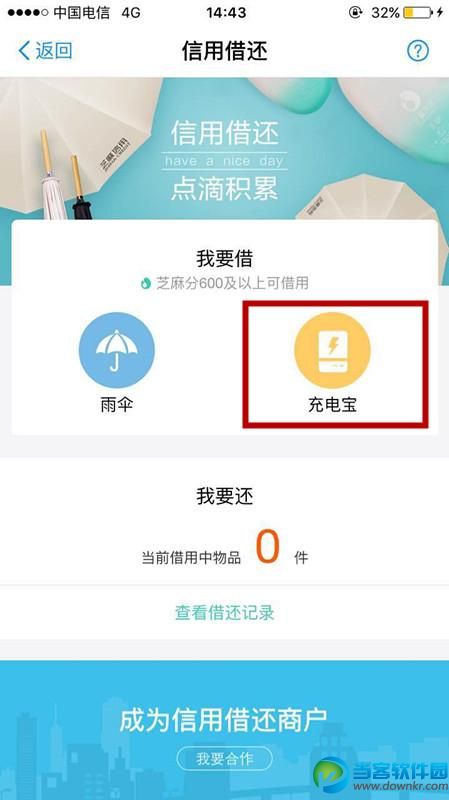This screenshot has height=800, width=449.
Task: Open help via question mark icon
Action: [417, 51]
